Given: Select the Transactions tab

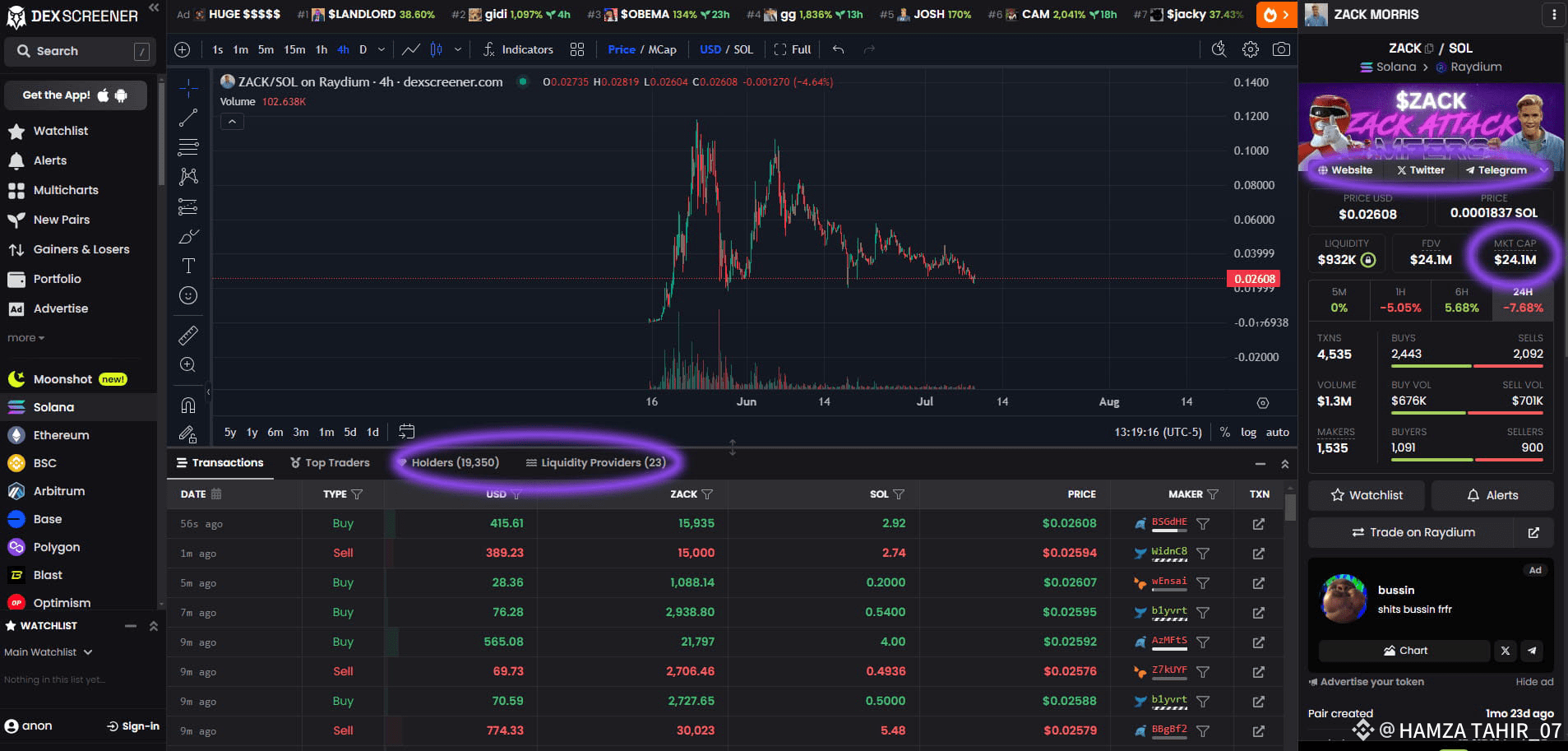Looking at the screenshot, I should (220, 463).
